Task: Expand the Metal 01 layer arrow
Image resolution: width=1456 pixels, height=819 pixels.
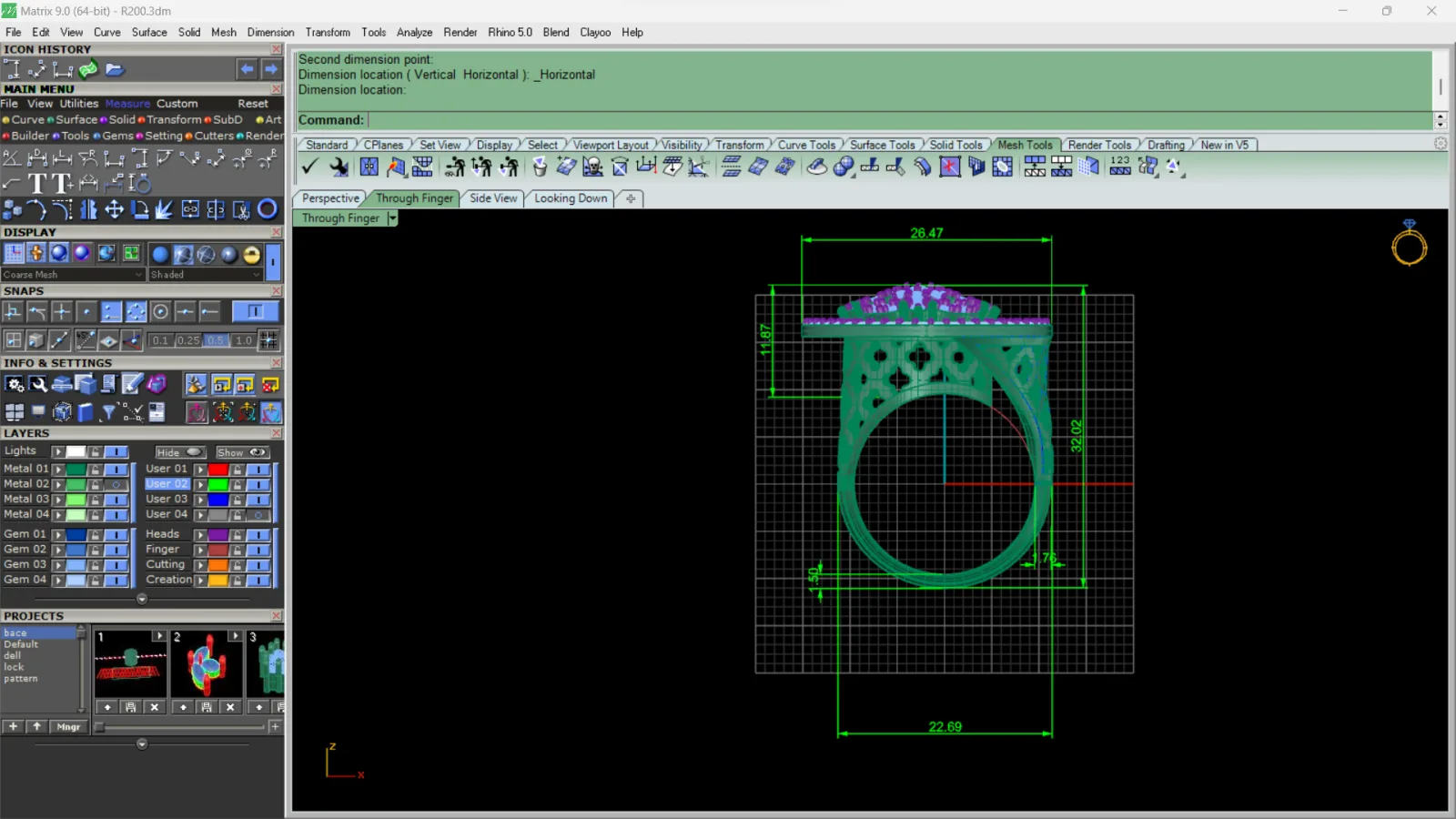Action: 58,470
